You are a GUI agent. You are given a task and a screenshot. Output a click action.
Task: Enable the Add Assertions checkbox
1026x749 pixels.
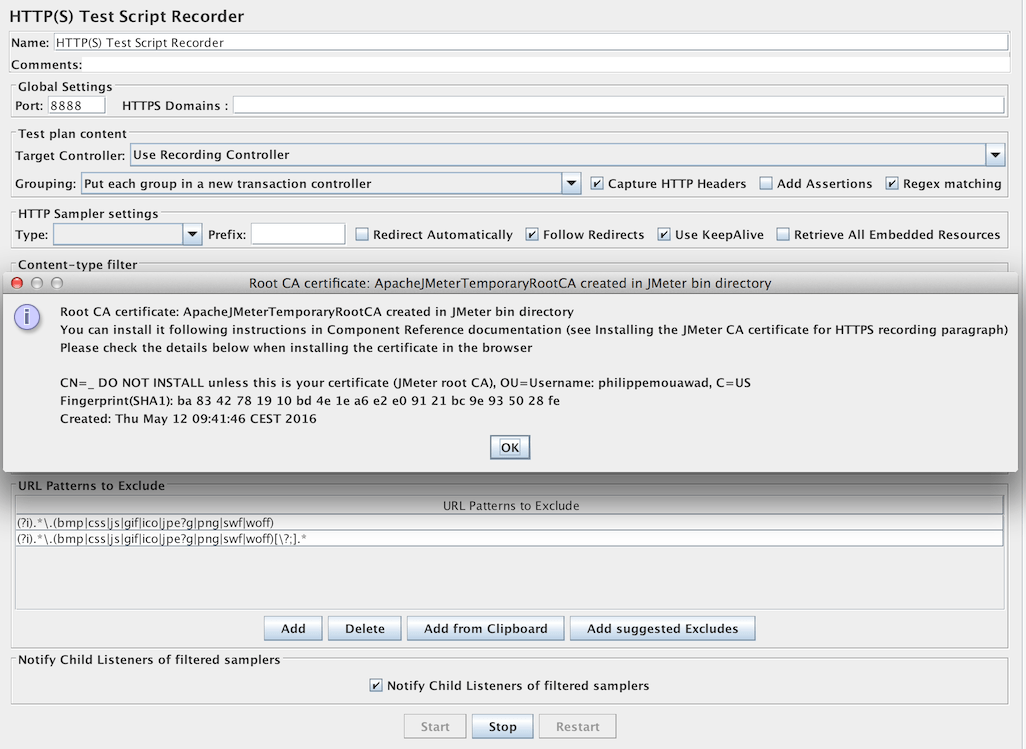coord(766,184)
